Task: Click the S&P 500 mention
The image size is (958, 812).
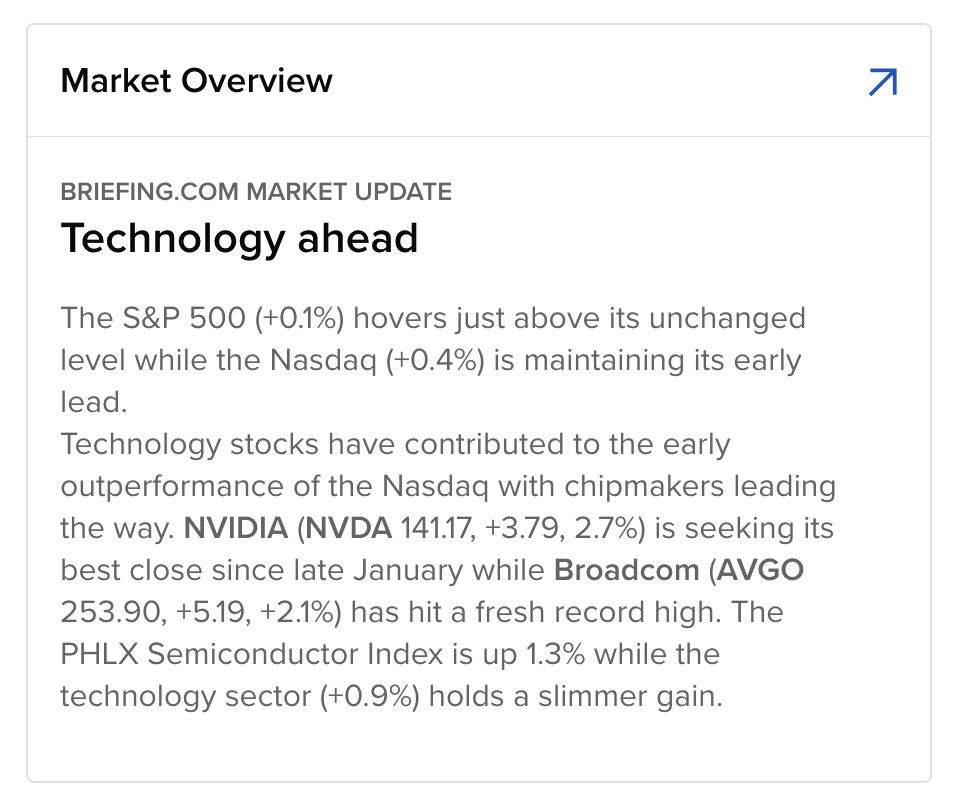Action: 154,318
